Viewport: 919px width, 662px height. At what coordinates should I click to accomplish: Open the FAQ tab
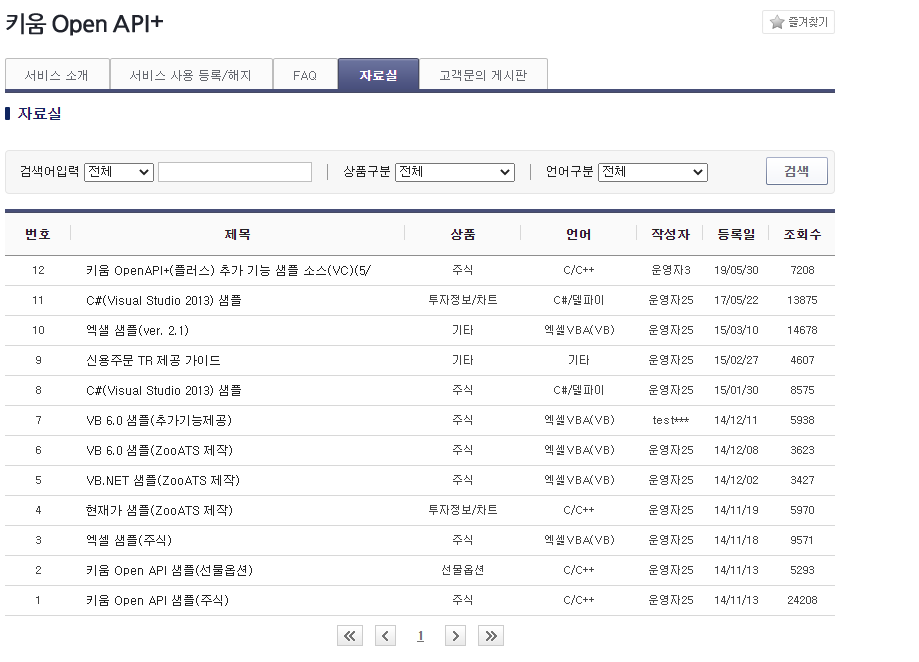305,74
